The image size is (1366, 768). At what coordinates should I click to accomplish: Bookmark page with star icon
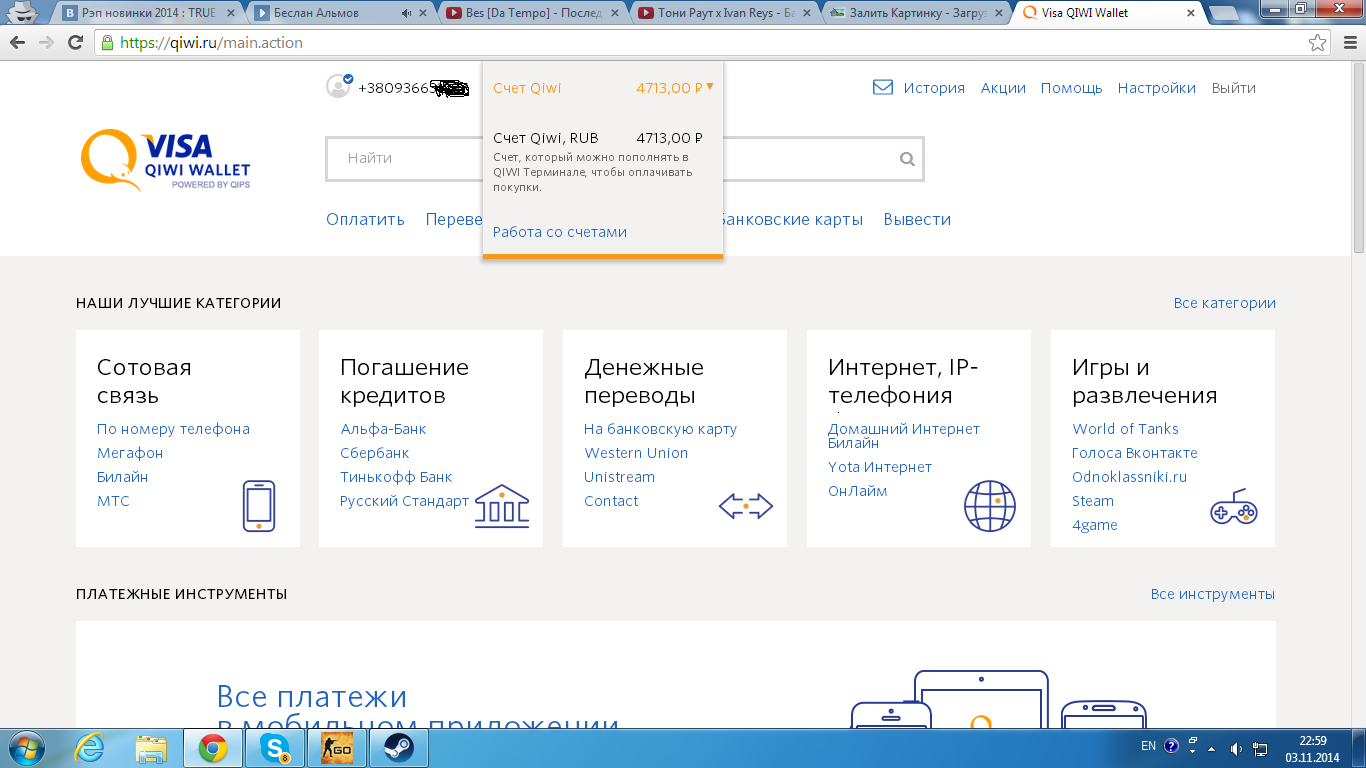coord(1318,43)
